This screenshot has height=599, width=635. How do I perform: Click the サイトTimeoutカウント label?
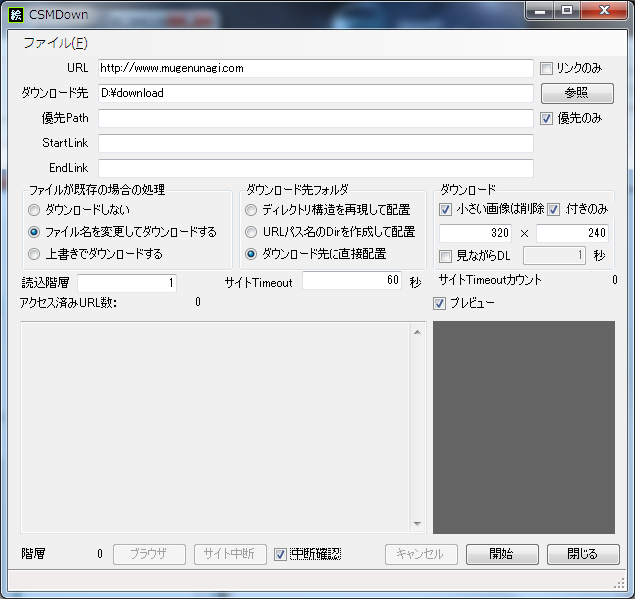[490, 280]
